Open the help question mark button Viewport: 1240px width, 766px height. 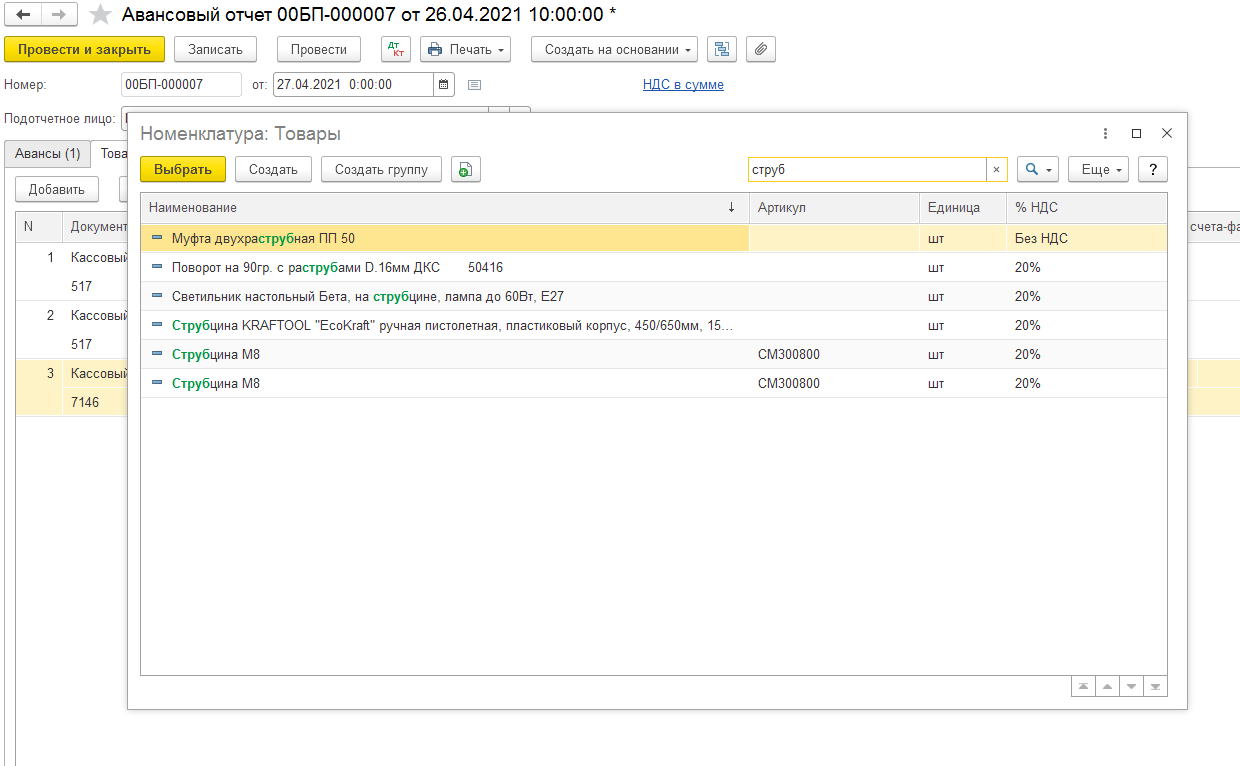point(1152,170)
